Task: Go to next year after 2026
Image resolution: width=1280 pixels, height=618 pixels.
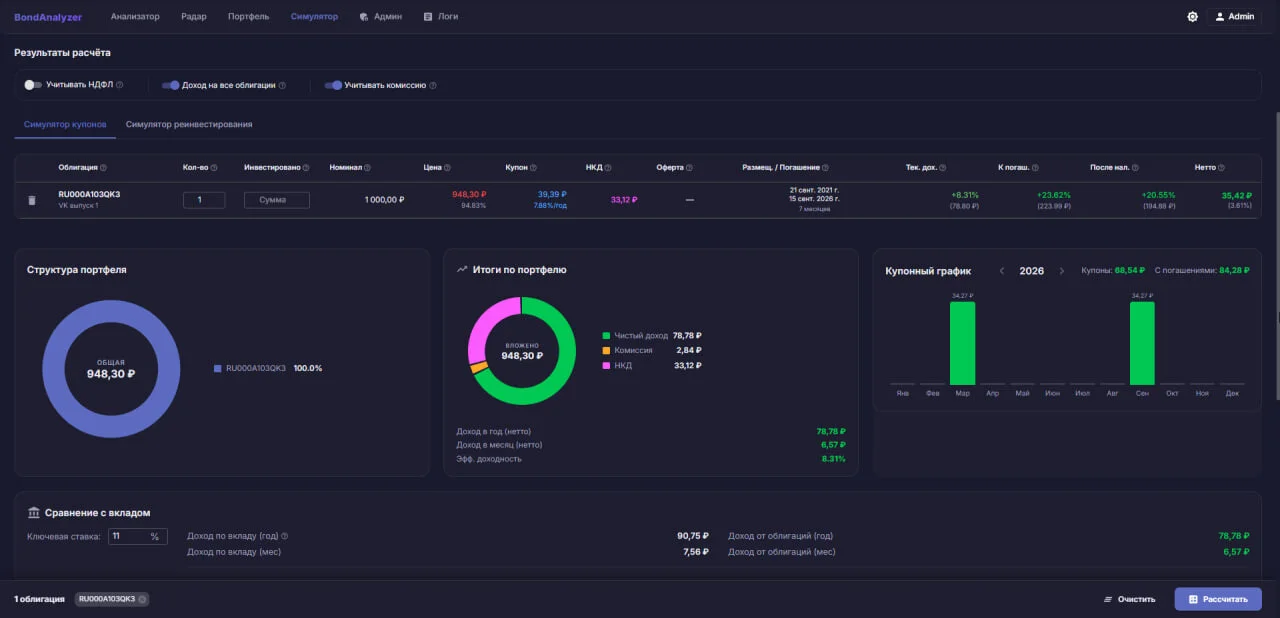Action: click(1062, 271)
